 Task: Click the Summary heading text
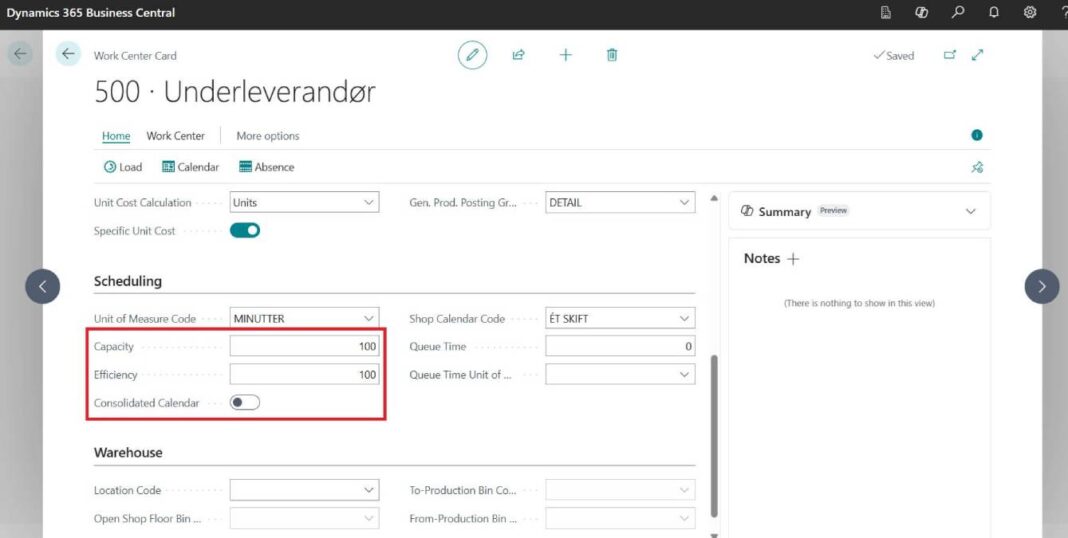[x=785, y=212]
